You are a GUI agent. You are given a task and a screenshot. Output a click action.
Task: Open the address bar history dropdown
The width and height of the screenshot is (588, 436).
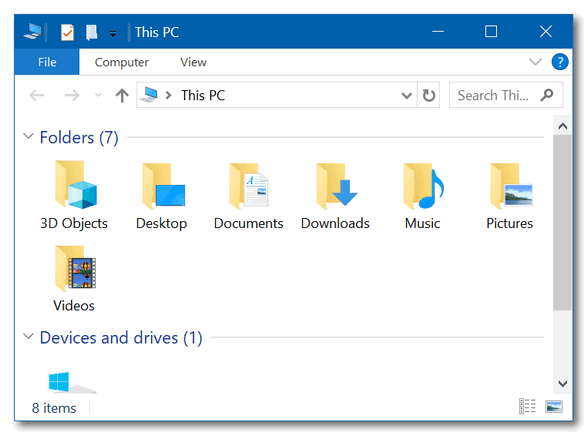(406, 96)
